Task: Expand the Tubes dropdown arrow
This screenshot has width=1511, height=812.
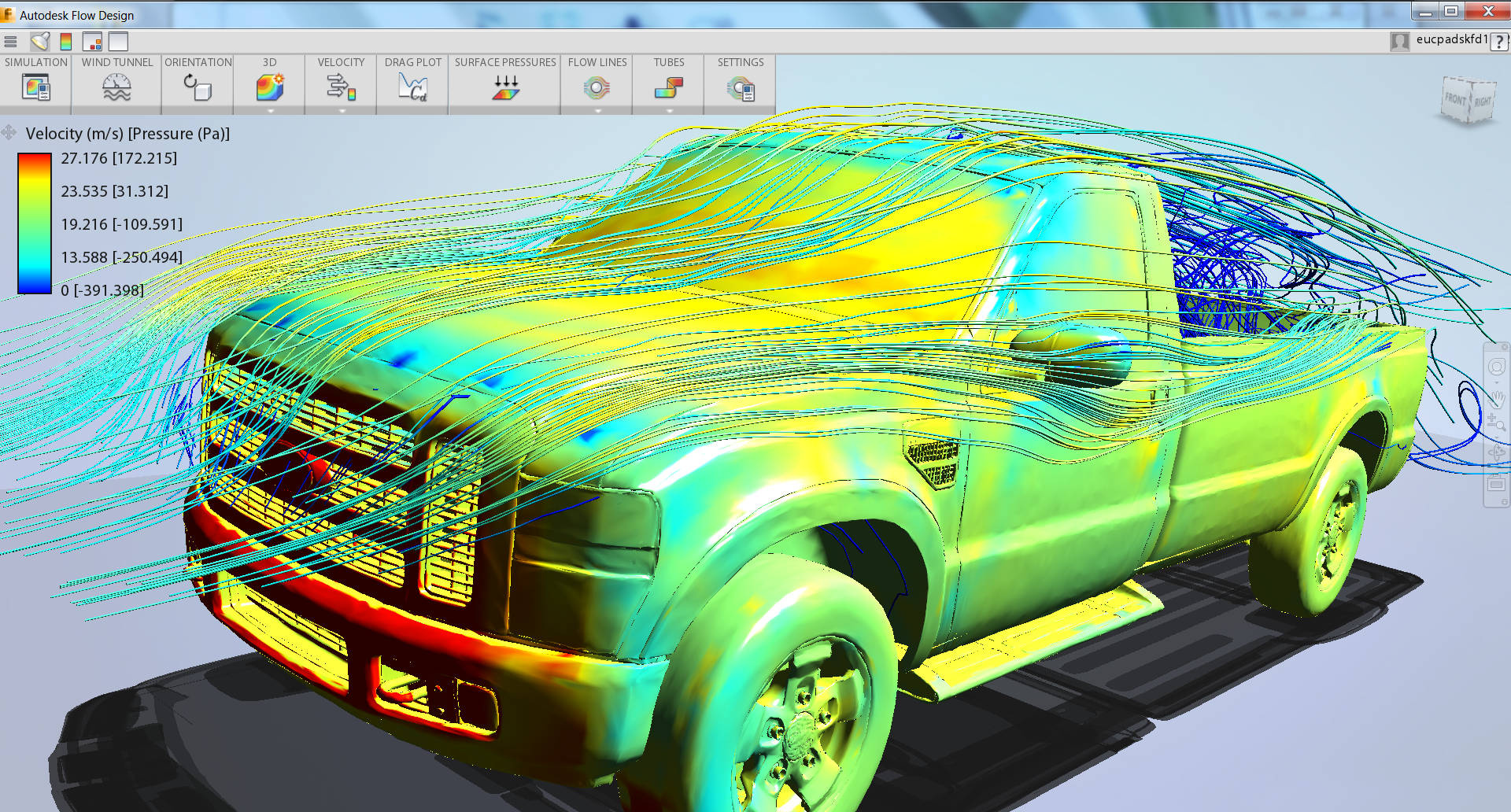Action: click(669, 111)
